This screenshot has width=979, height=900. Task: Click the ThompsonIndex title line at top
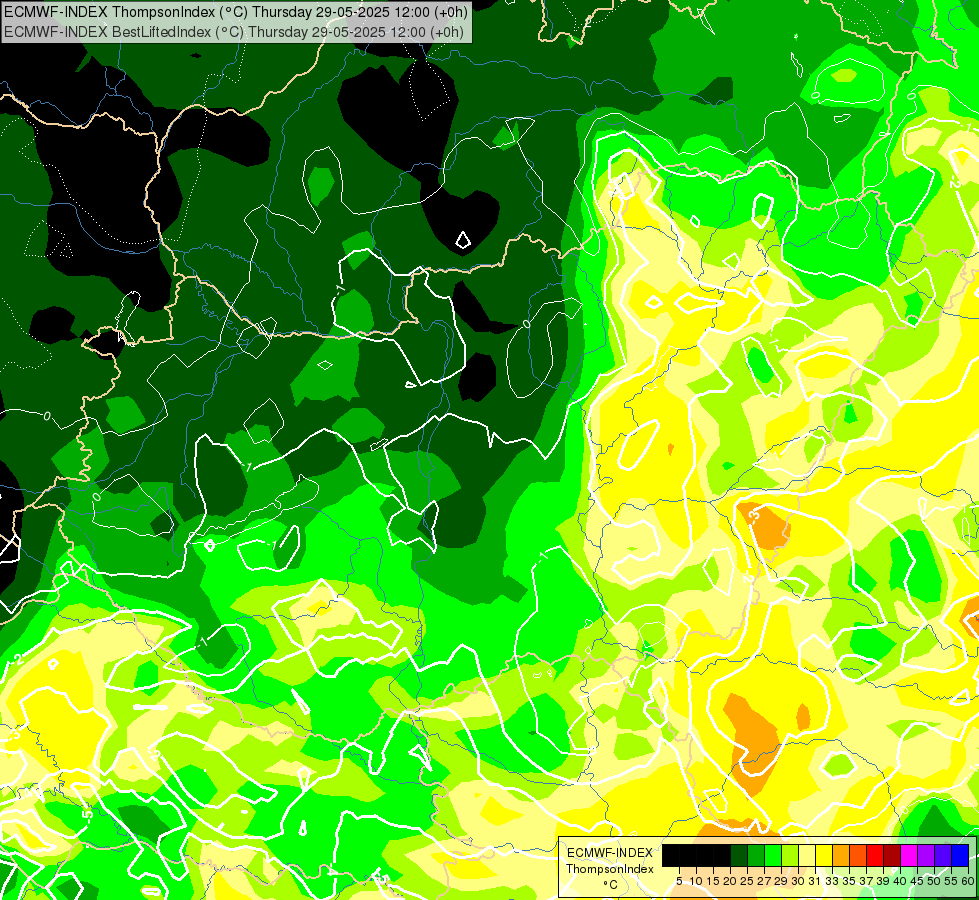coord(235,11)
